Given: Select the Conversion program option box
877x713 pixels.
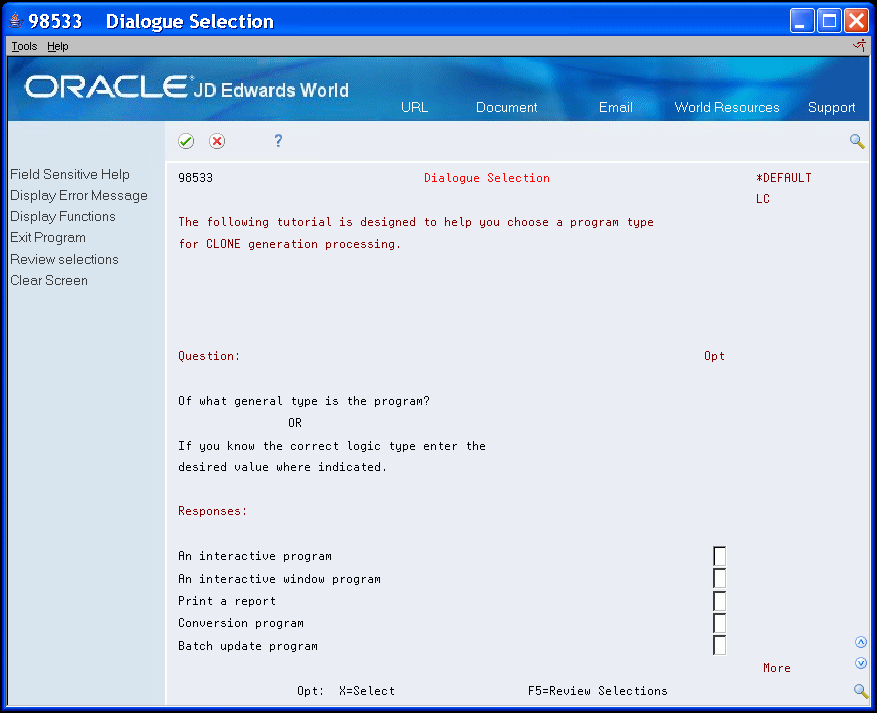Looking at the screenshot, I should point(719,623).
